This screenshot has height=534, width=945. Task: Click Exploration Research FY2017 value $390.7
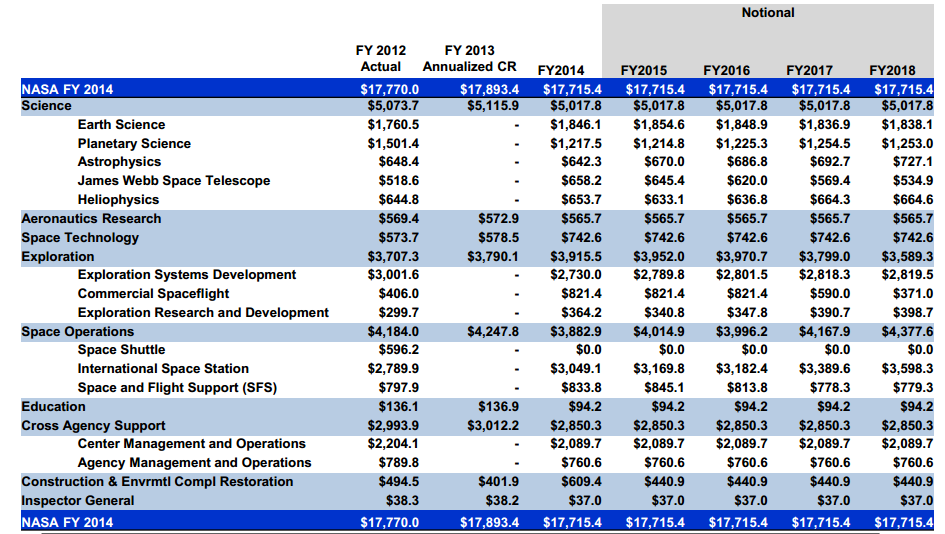[830, 313]
